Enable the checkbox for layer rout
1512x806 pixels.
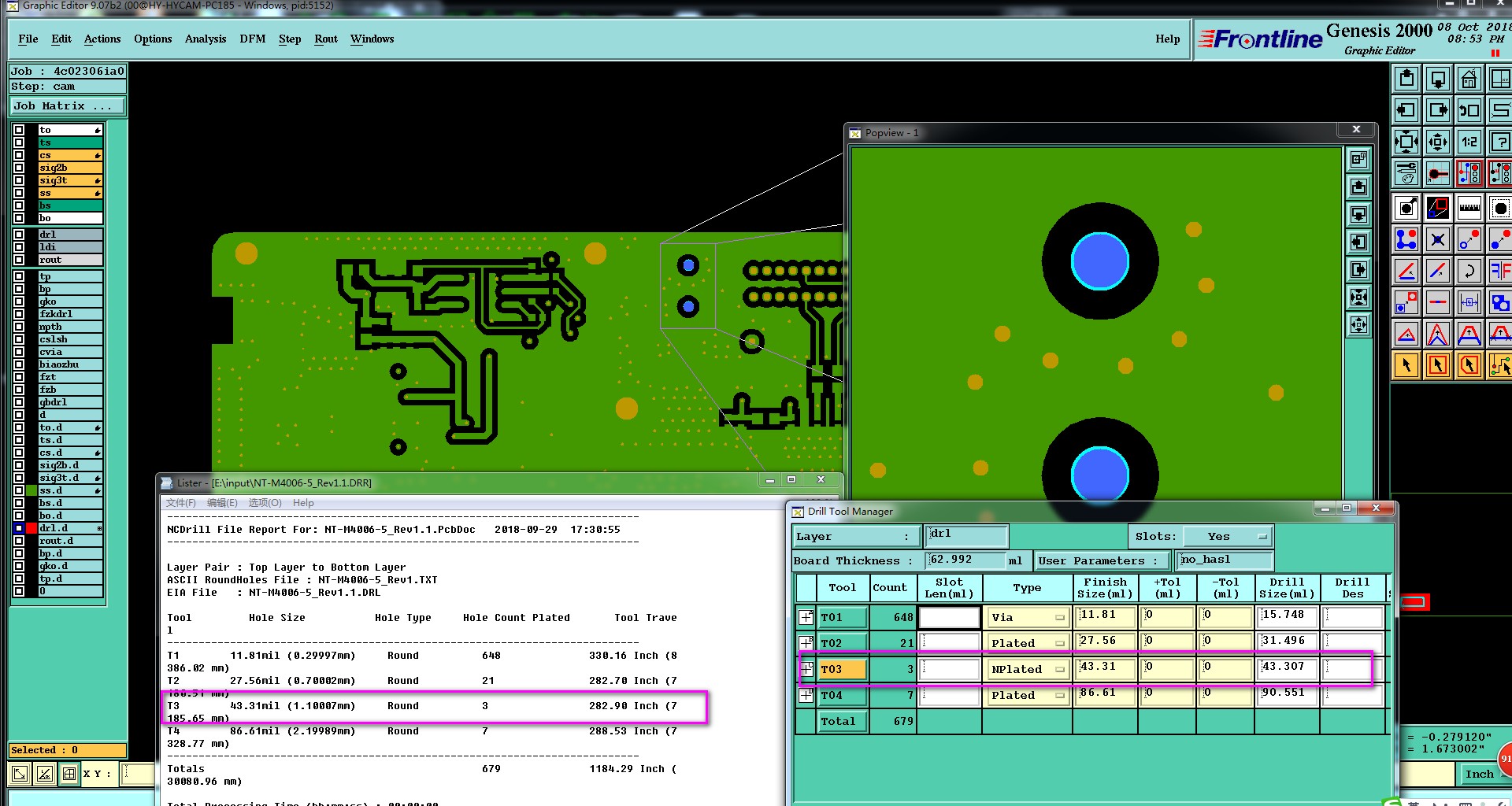click(x=19, y=260)
